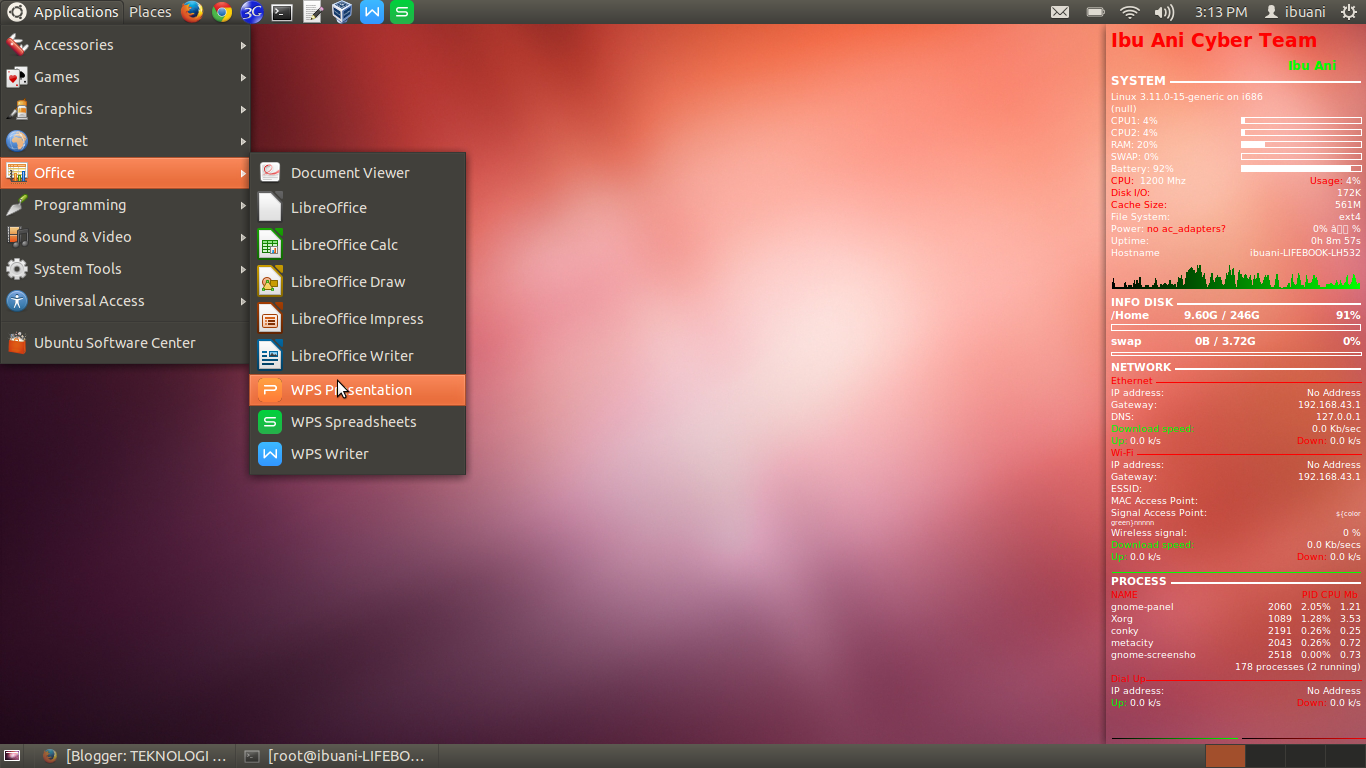Open the mail envelope indicator
Screen dimensions: 1366x768
(x=1060, y=12)
